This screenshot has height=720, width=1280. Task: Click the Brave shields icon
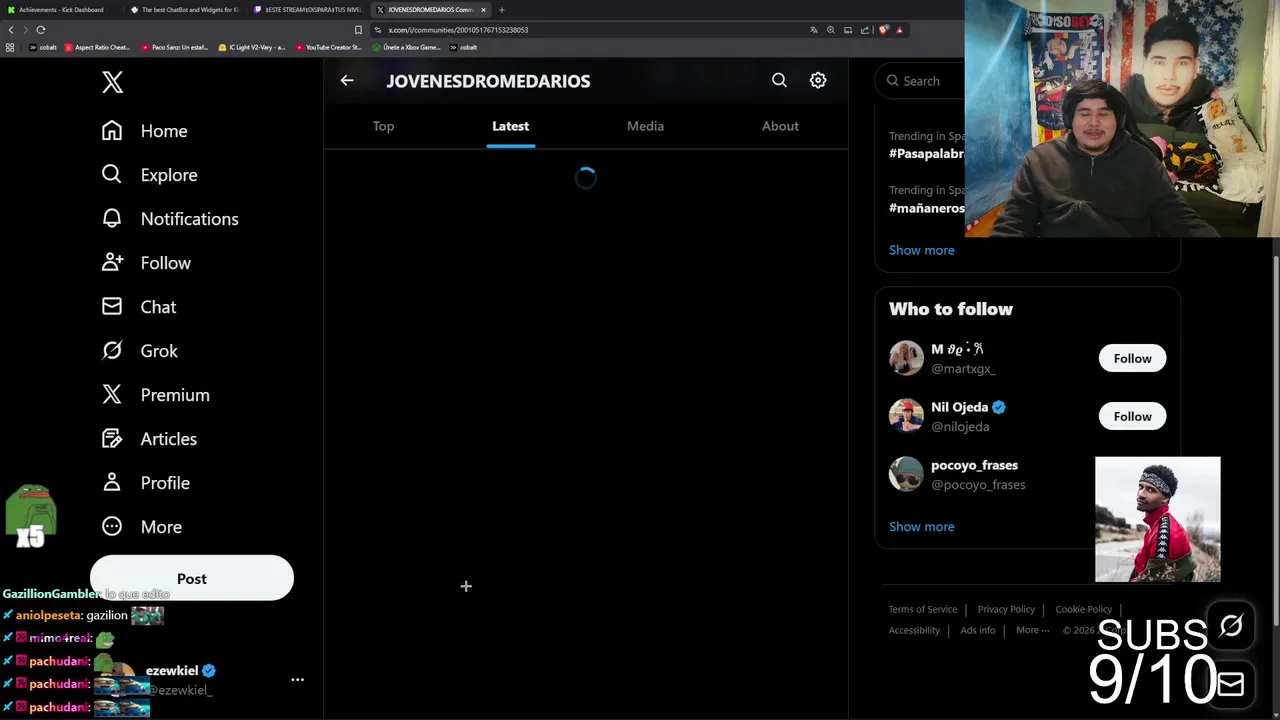883,30
